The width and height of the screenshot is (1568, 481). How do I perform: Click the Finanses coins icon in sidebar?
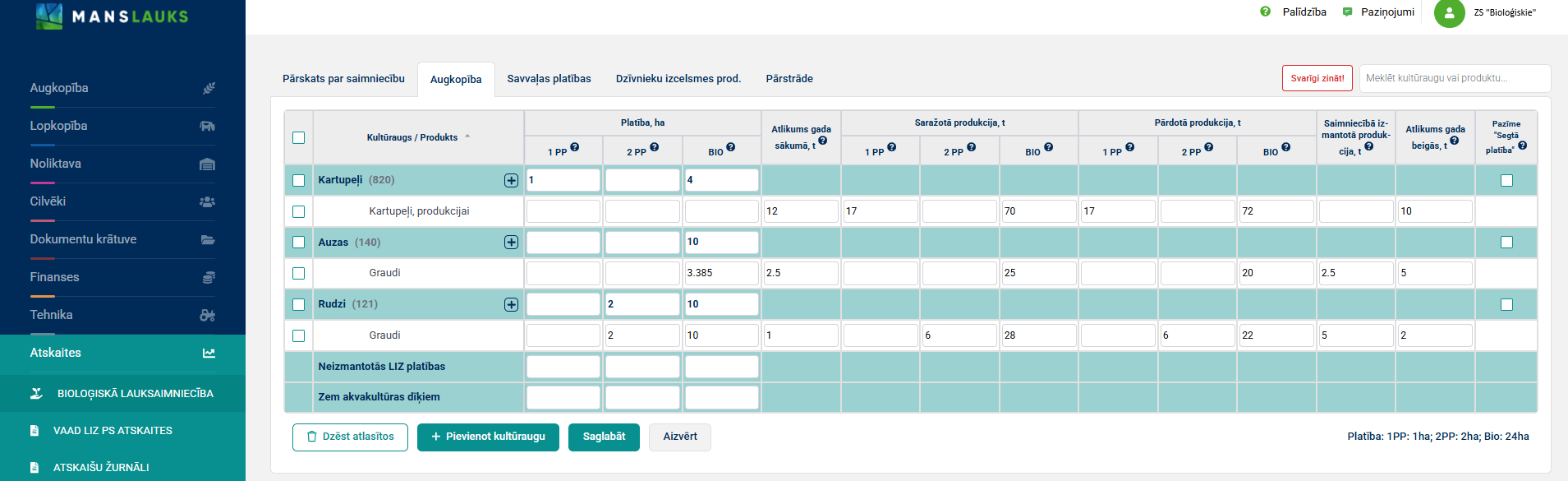pyautogui.click(x=209, y=277)
